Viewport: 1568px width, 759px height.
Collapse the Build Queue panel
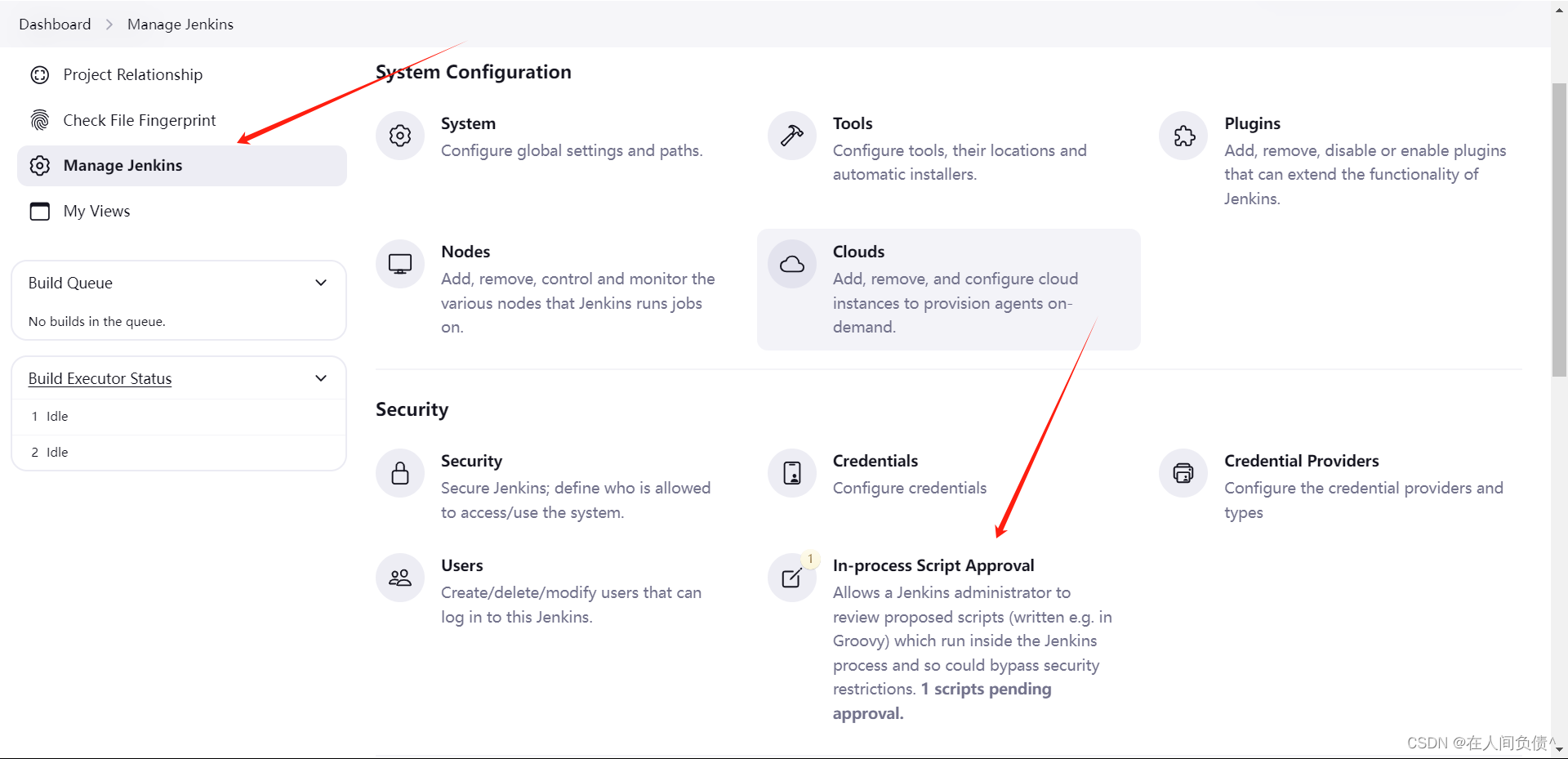coord(321,283)
